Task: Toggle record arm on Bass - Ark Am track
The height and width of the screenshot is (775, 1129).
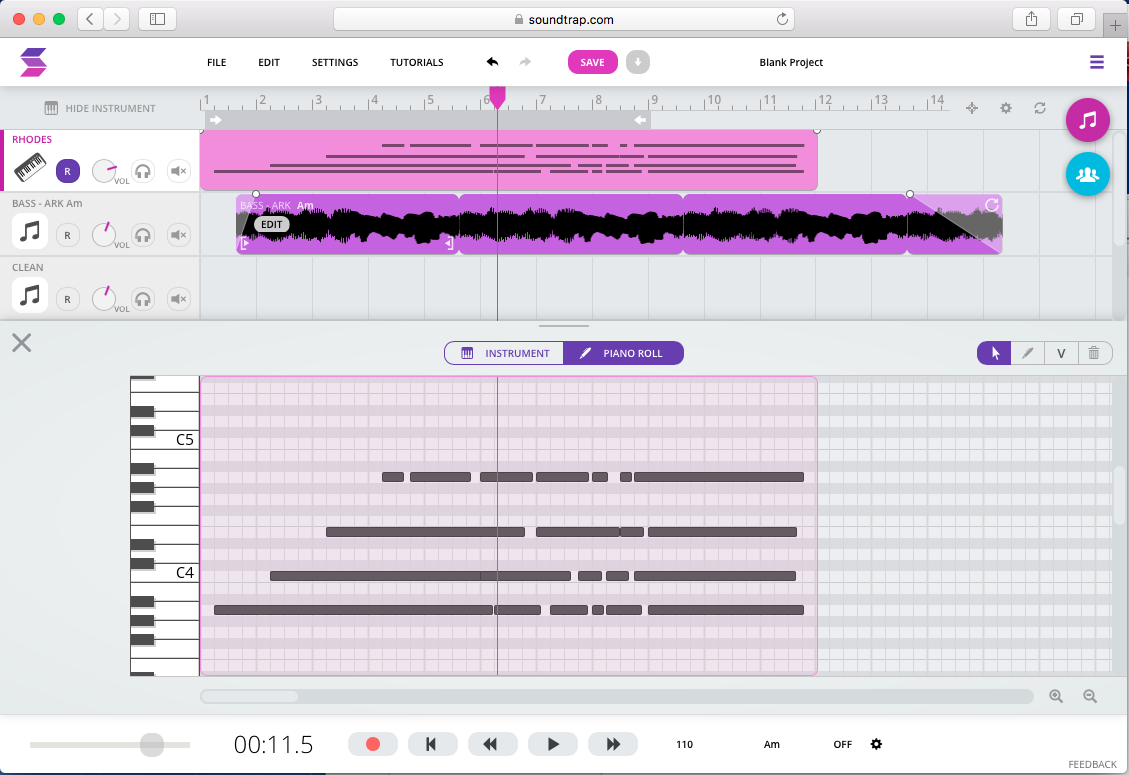Action: (67, 235)
